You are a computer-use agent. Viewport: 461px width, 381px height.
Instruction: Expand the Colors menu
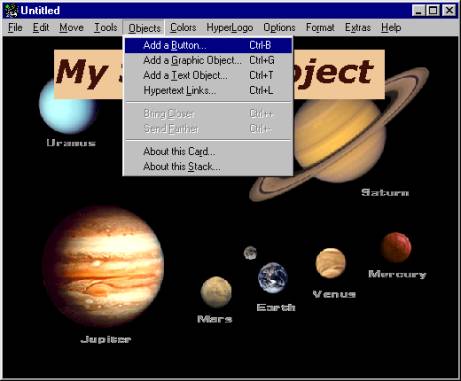183,27
